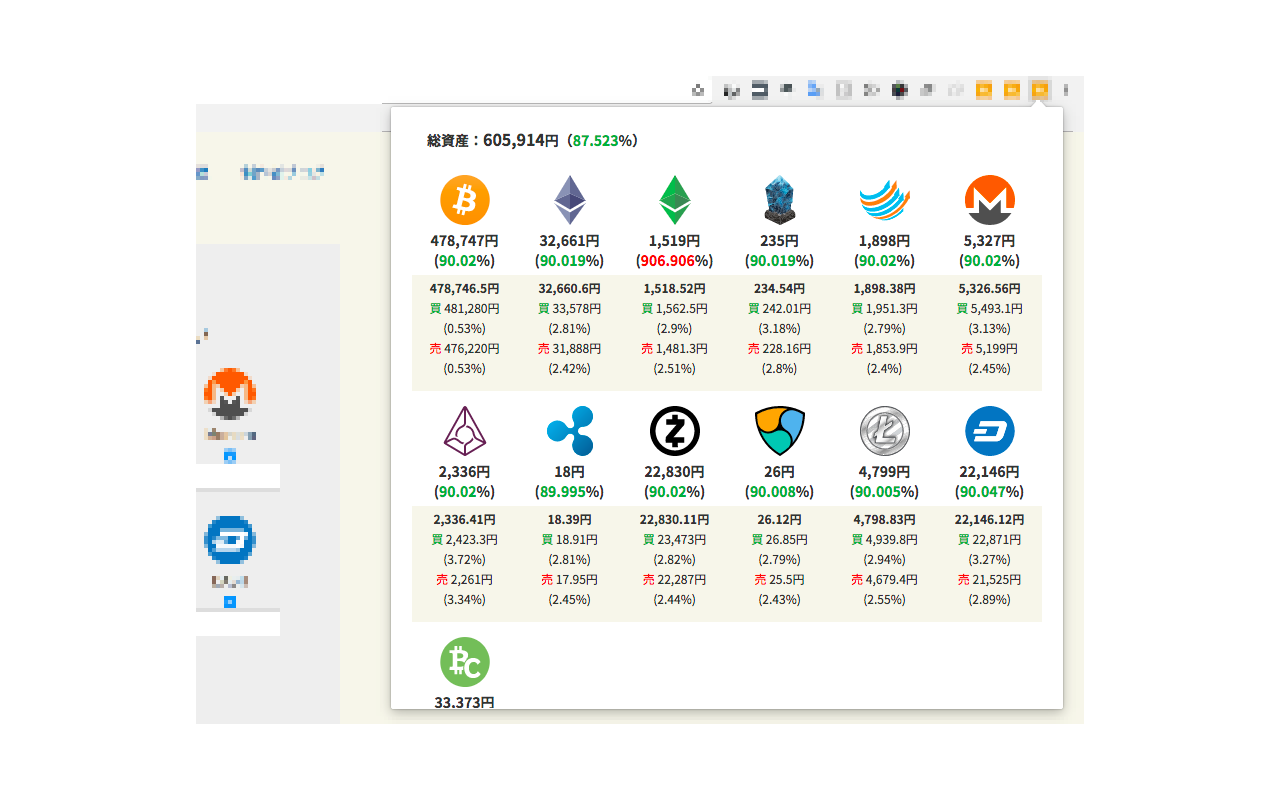Click the Lisk buy price 242.01円
This screenshot has height=800, width=1280.
pos(786,309)
